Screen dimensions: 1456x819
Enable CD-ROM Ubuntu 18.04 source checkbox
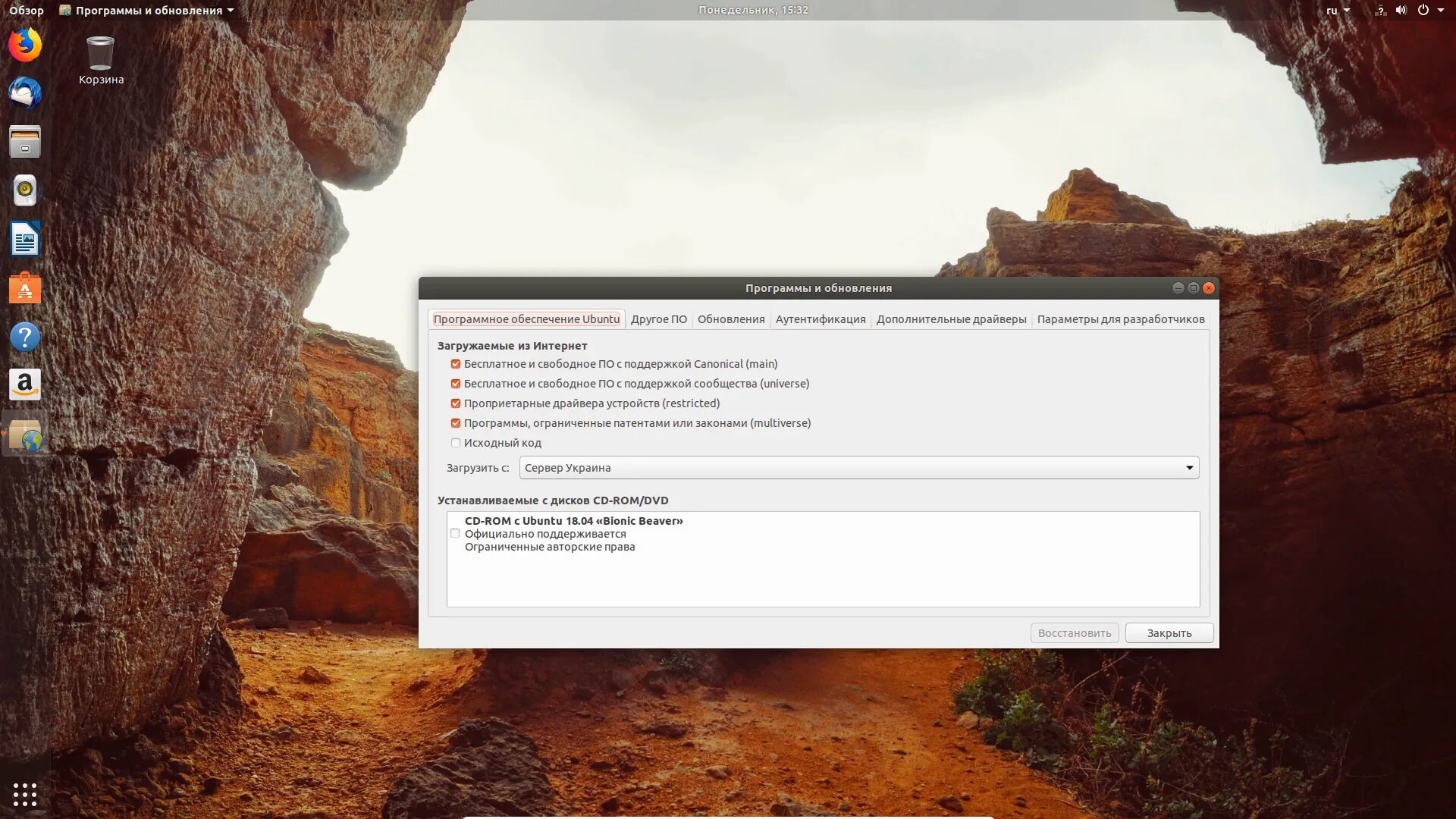[x=455, y=533]
